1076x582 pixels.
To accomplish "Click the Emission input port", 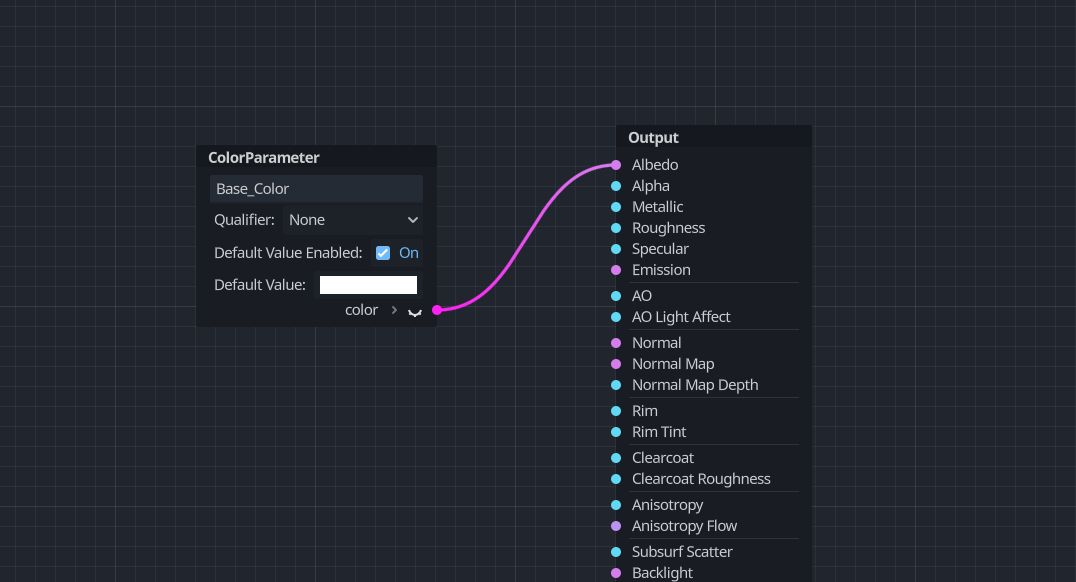I will (616, 270).
